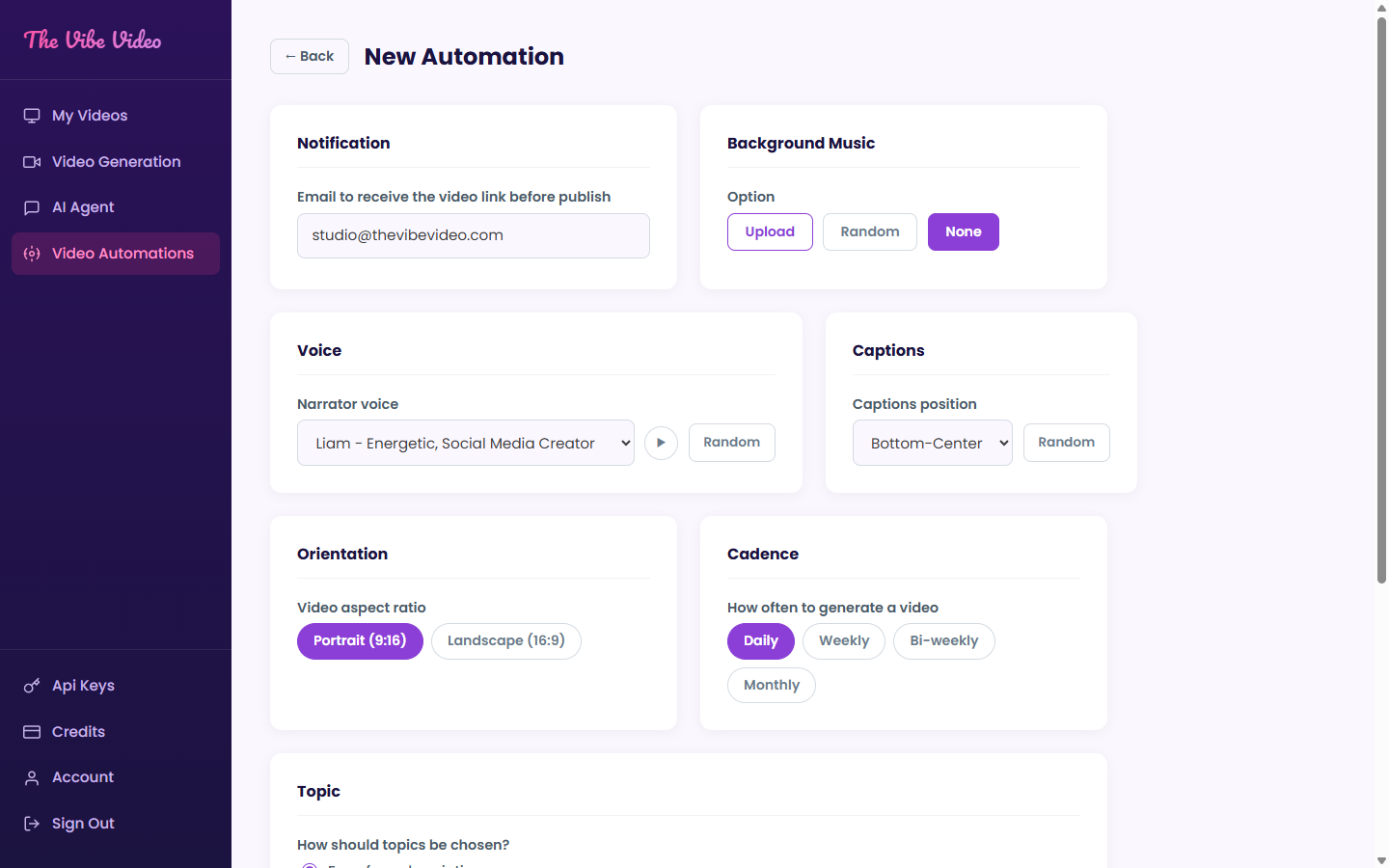Open Video Automations section
1389x868 pixels.
click(116, 254)
